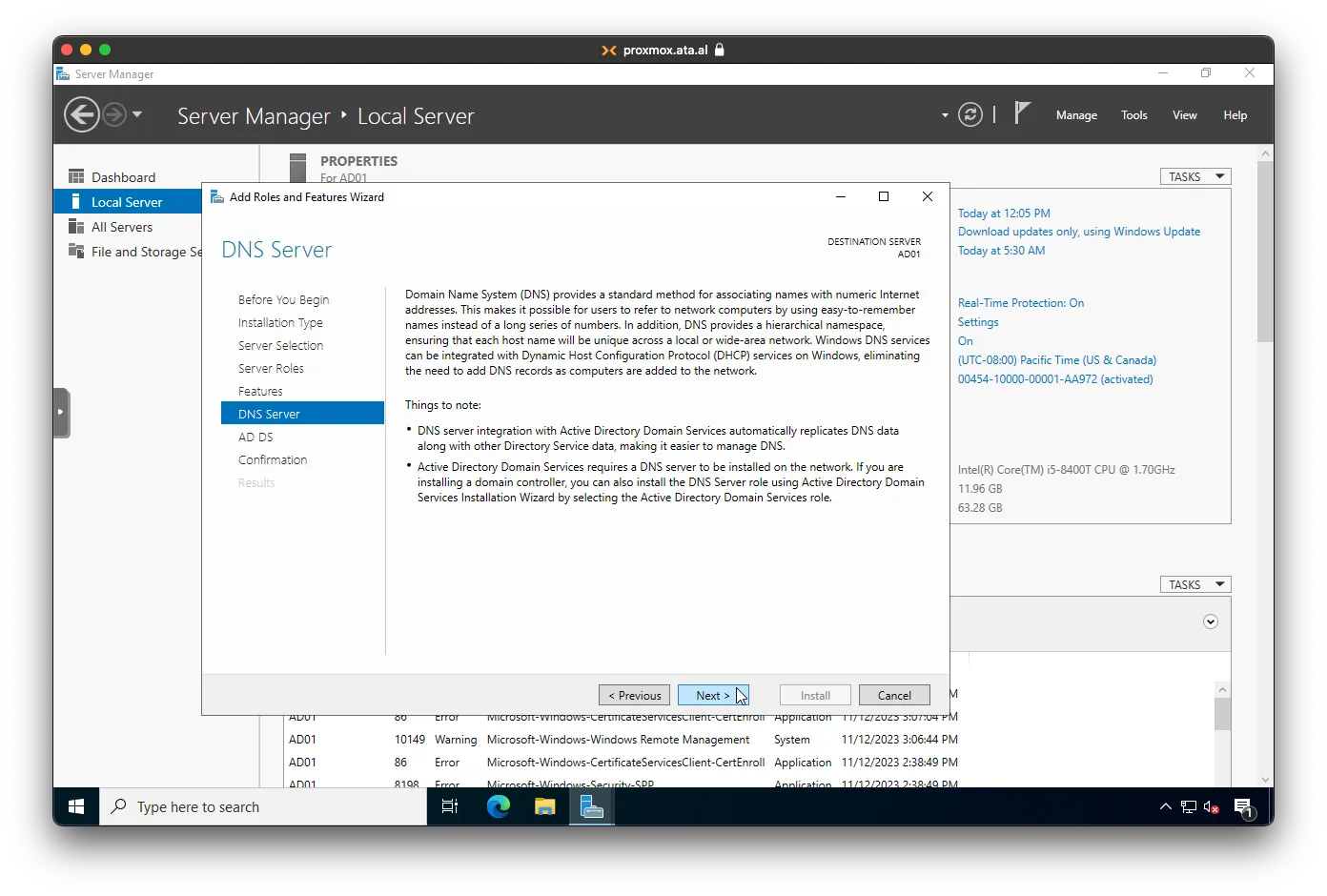Click the Server Manager back arrow icon
The height and width of the screenshot is (896, 1327).
(x=81, y=115)
